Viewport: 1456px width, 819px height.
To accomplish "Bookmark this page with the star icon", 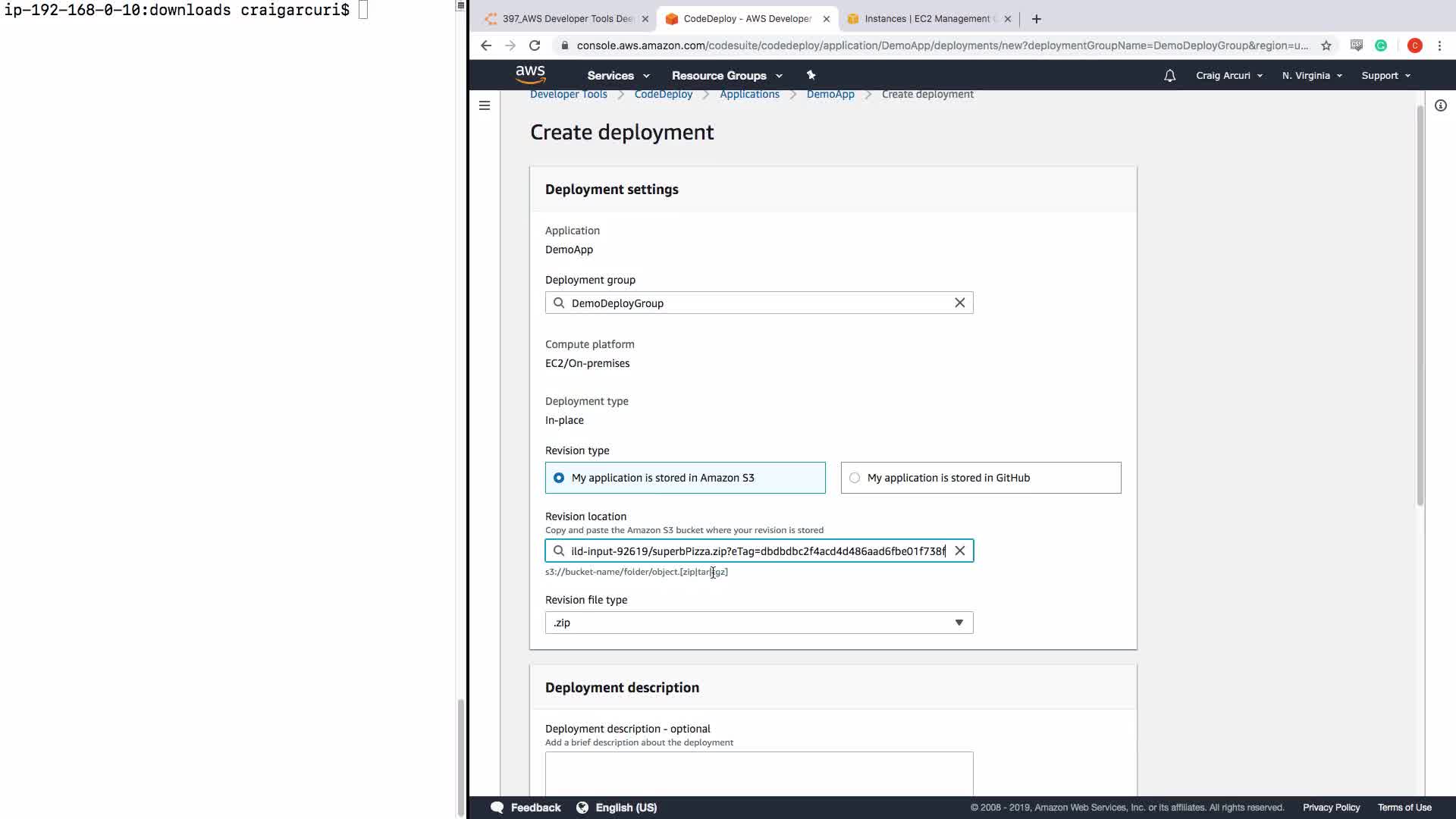I will pyautogui.click(x=1326, y=45).
